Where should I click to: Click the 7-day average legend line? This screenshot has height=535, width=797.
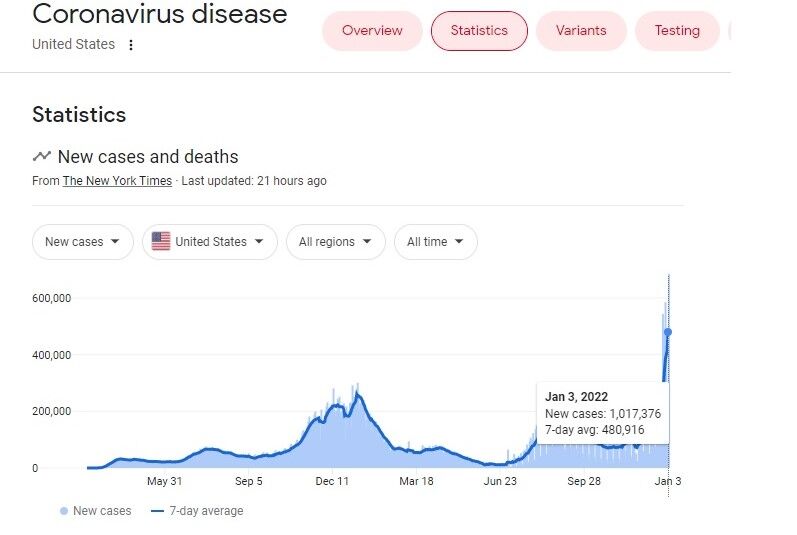(x=157, y=511)
